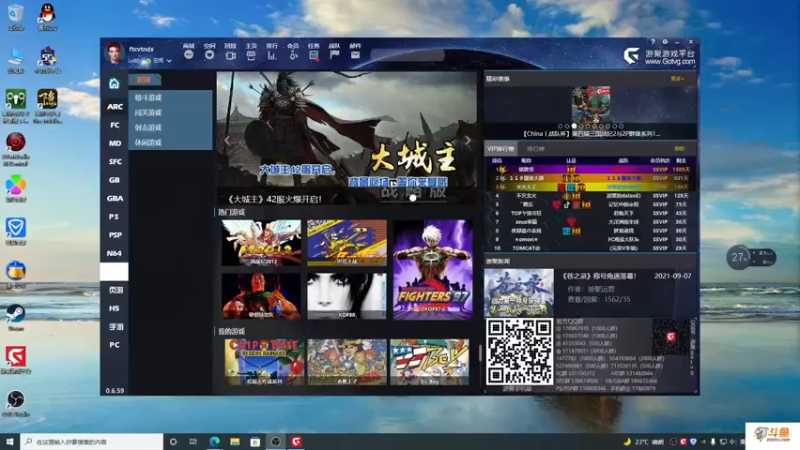Open the 排行 ranking chart icon
Screen dimensions: 800x450
[272, 55]
